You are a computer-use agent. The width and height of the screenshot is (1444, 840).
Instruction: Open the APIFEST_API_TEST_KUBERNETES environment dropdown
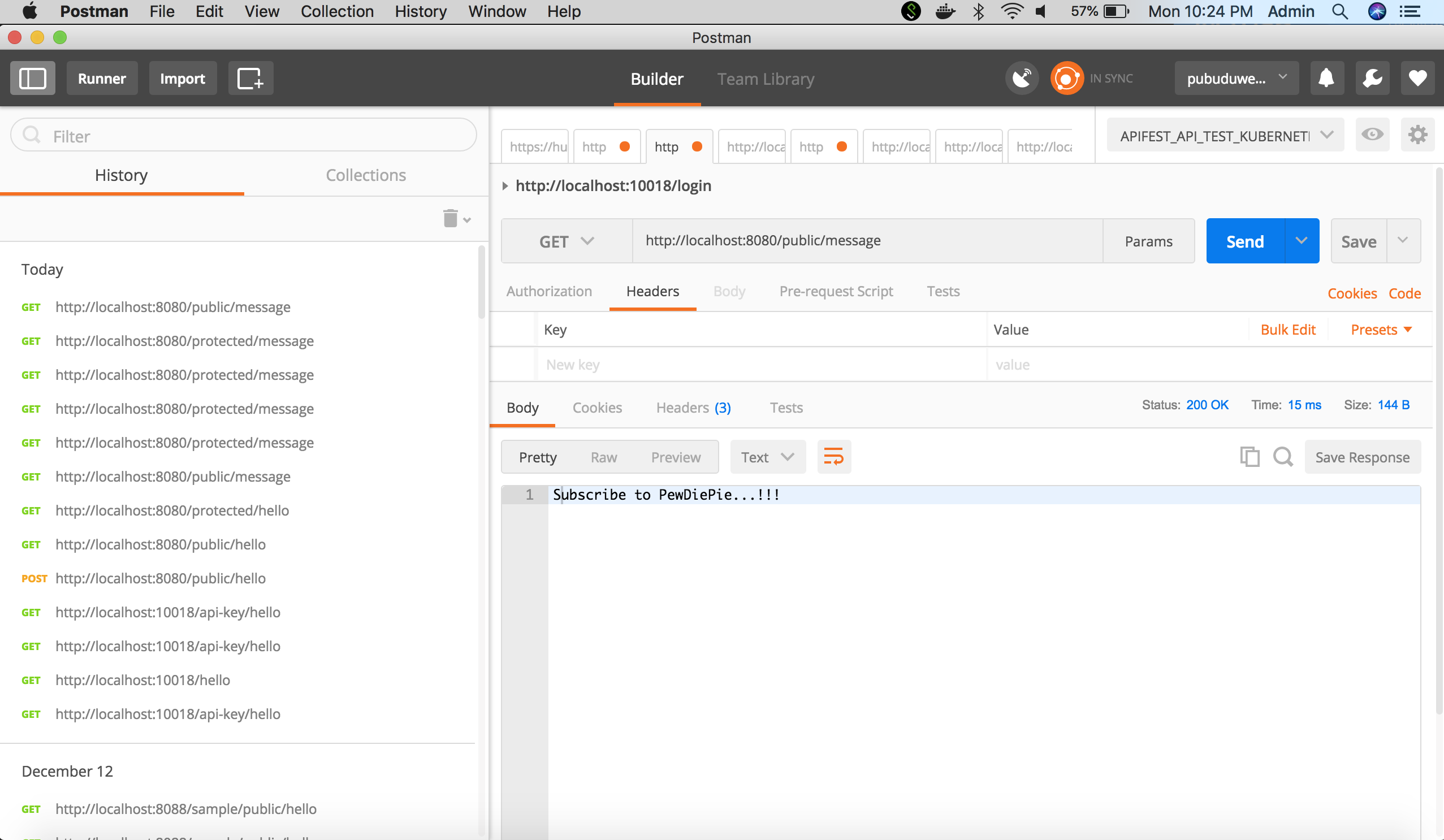[x=1225, y=135]
